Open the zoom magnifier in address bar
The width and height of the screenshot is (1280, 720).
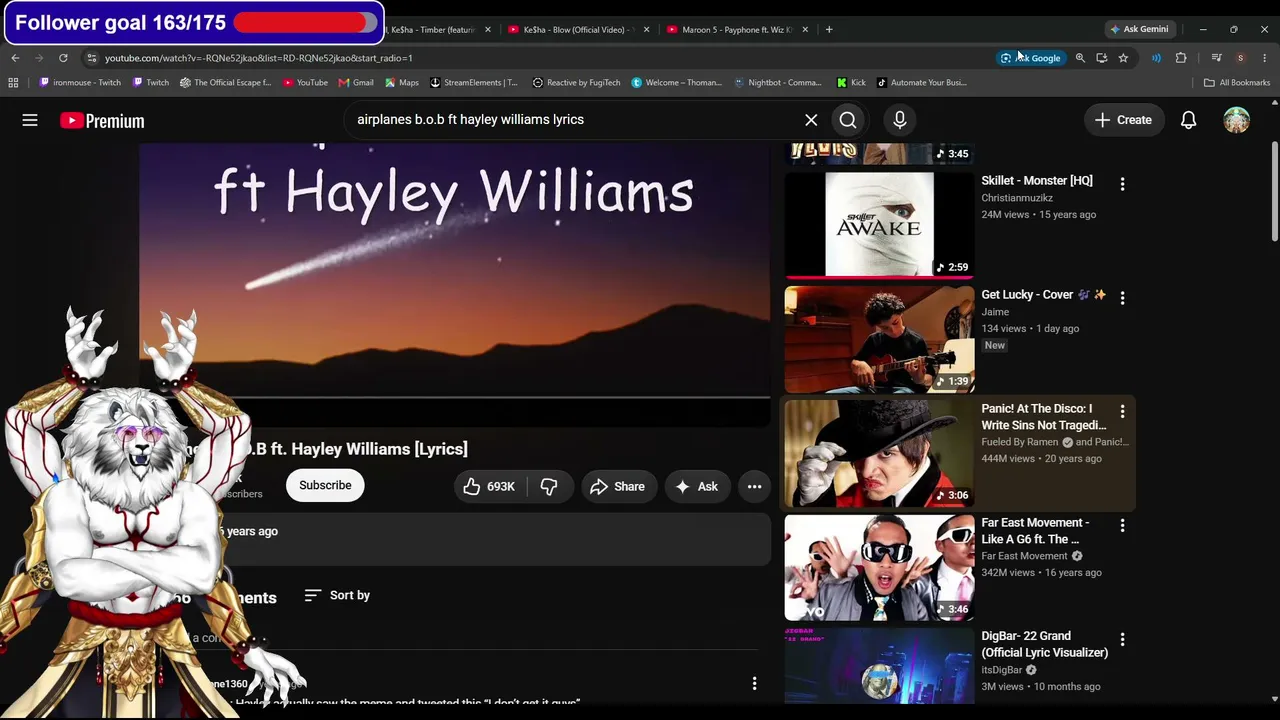coord(1080,58)
